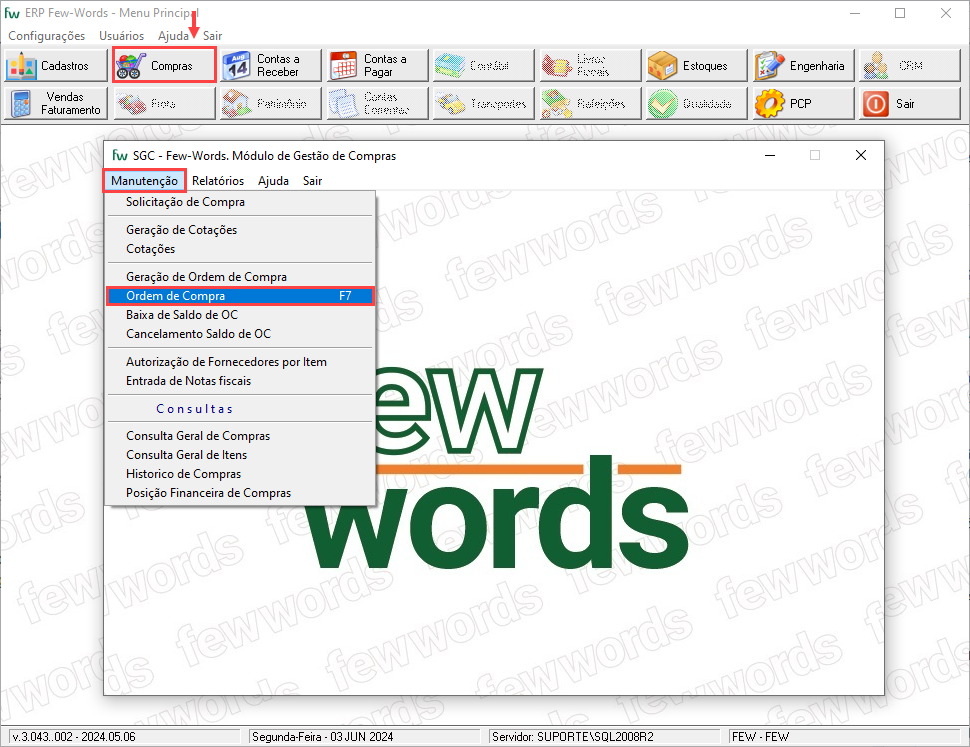Open the Cadastros module icon
Viewport: 970px width, 747px height.
point(56,66)
